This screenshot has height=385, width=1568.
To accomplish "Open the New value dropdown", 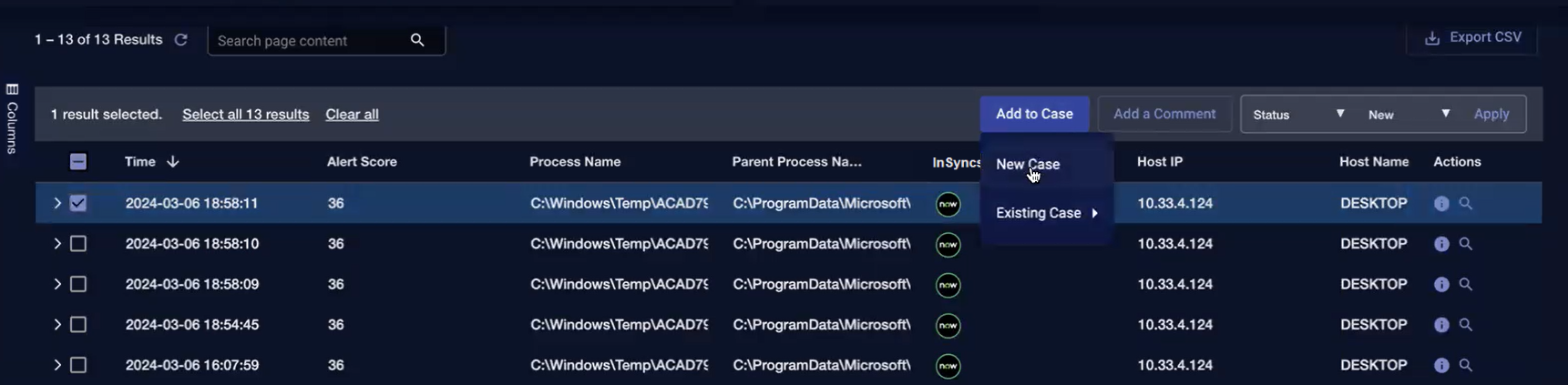I will [x=1408, y=114].
